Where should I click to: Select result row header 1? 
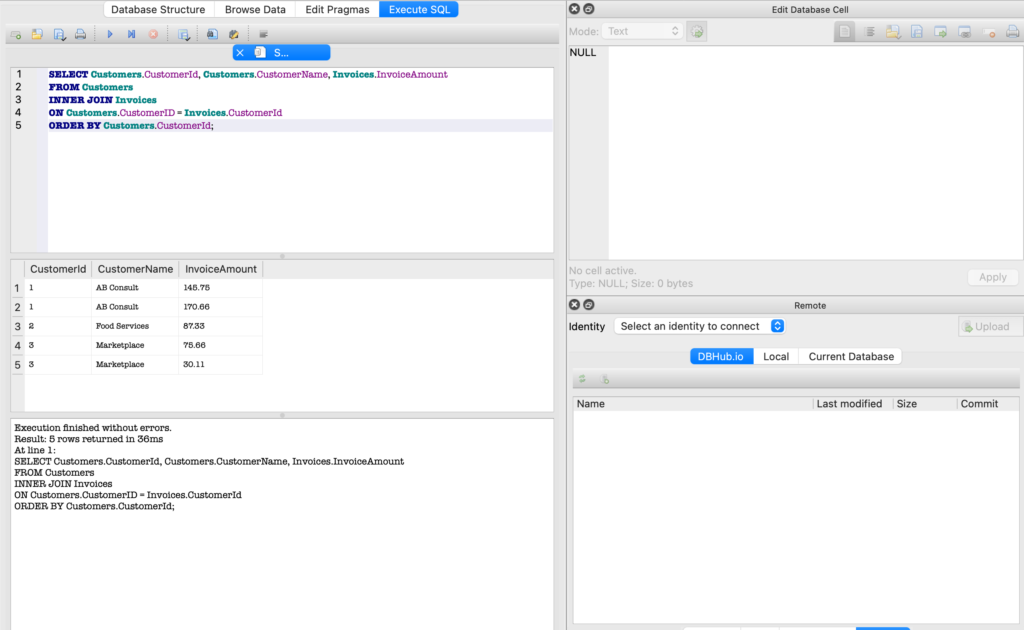[17, 288]
